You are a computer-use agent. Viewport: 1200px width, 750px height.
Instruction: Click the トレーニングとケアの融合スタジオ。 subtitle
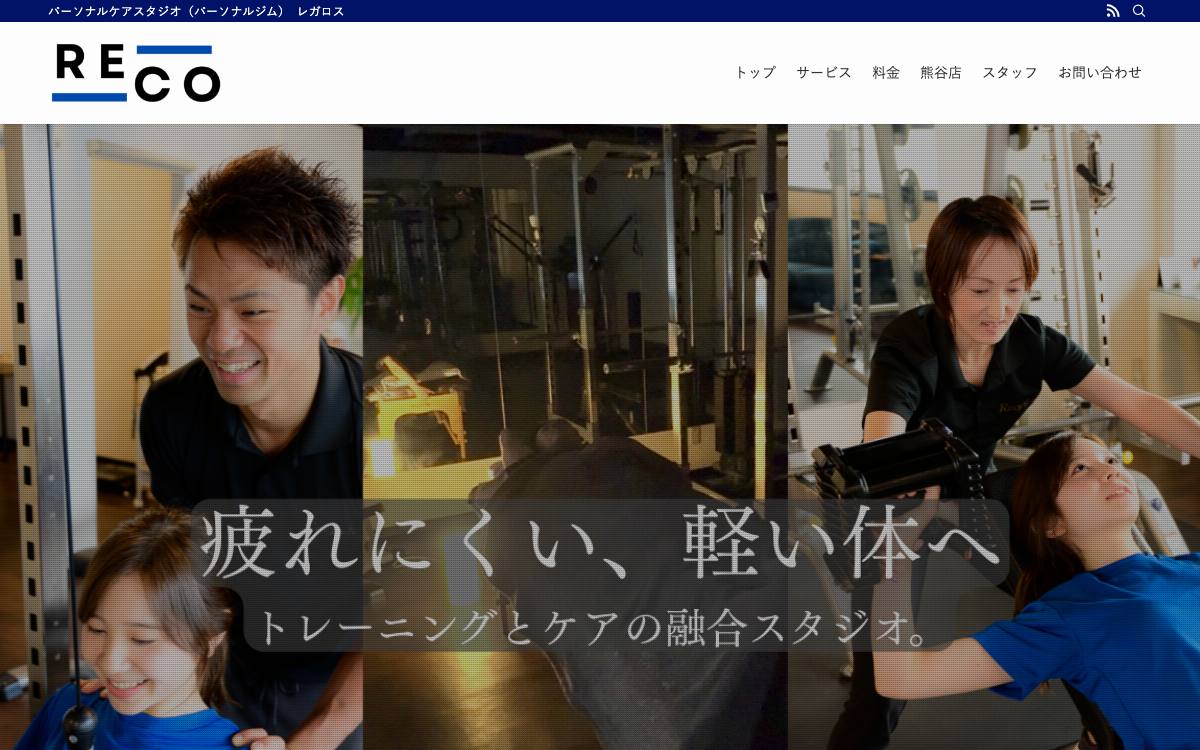(x=596, y=627)
